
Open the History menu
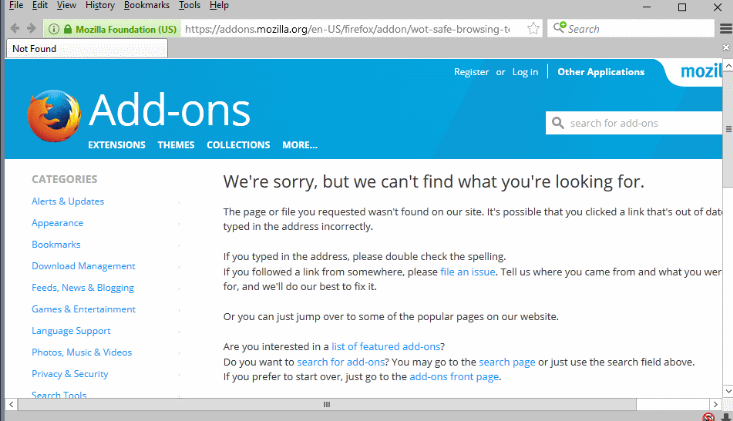[100, 5]
